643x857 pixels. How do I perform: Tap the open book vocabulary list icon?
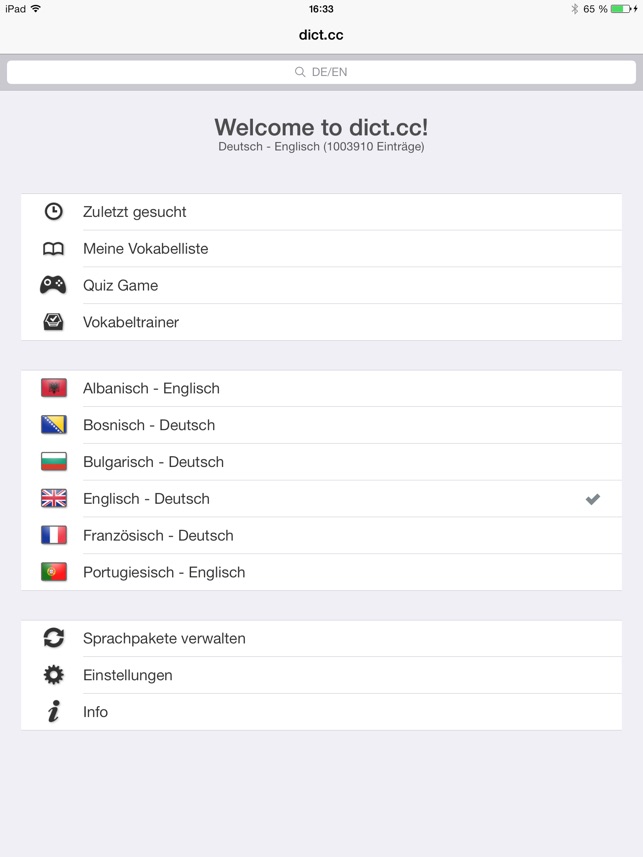point(53,249)
